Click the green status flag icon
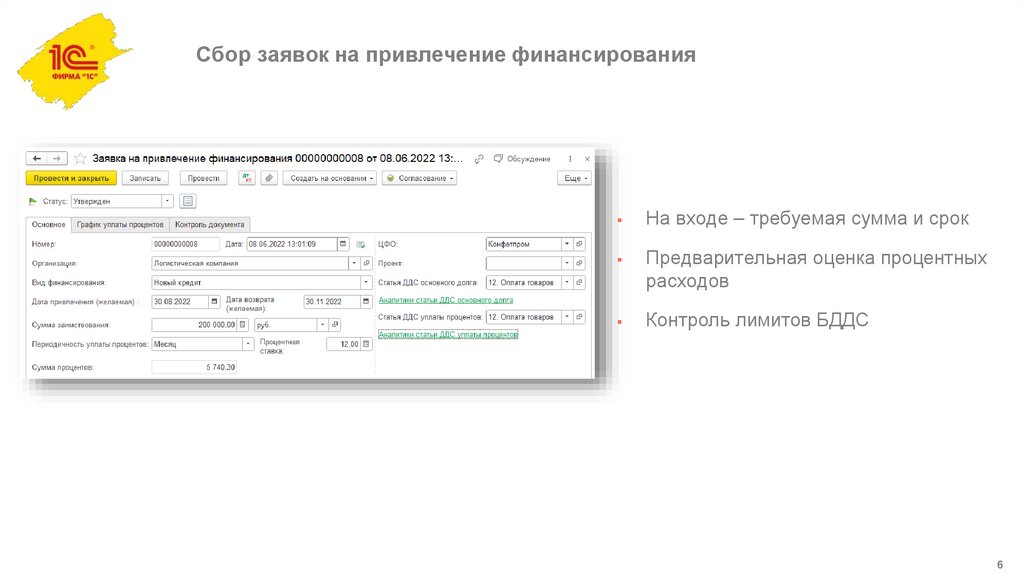 (x=33, y=201)
